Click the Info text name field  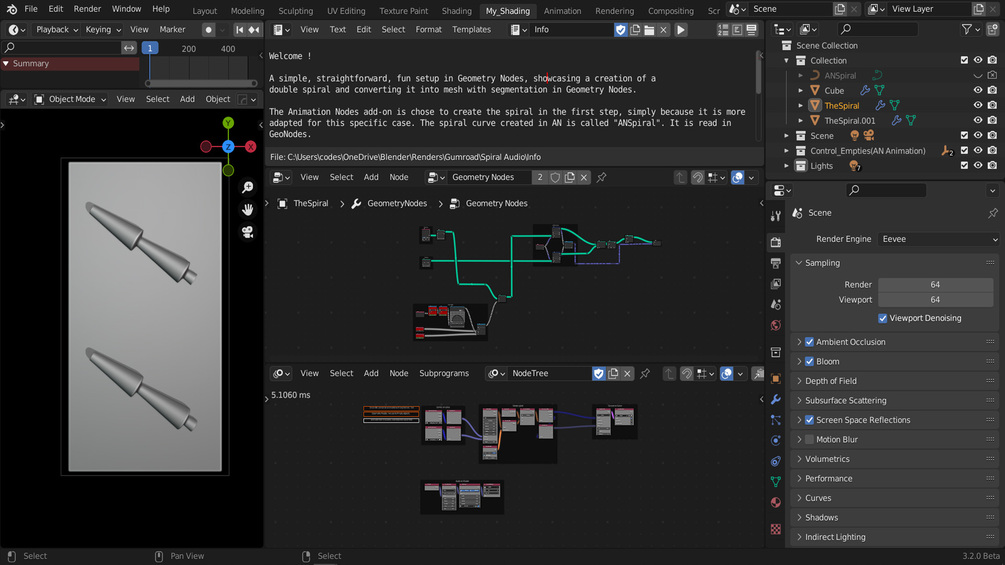point(570,29)
